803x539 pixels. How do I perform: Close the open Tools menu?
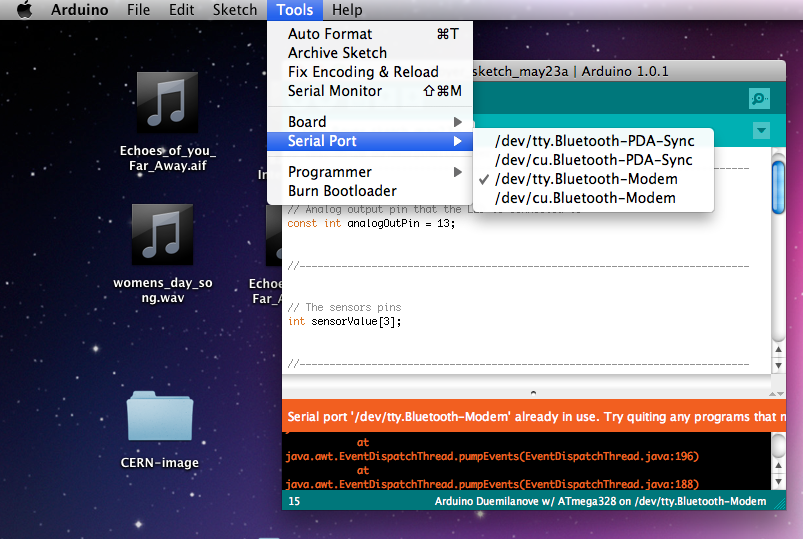(294, 10)
